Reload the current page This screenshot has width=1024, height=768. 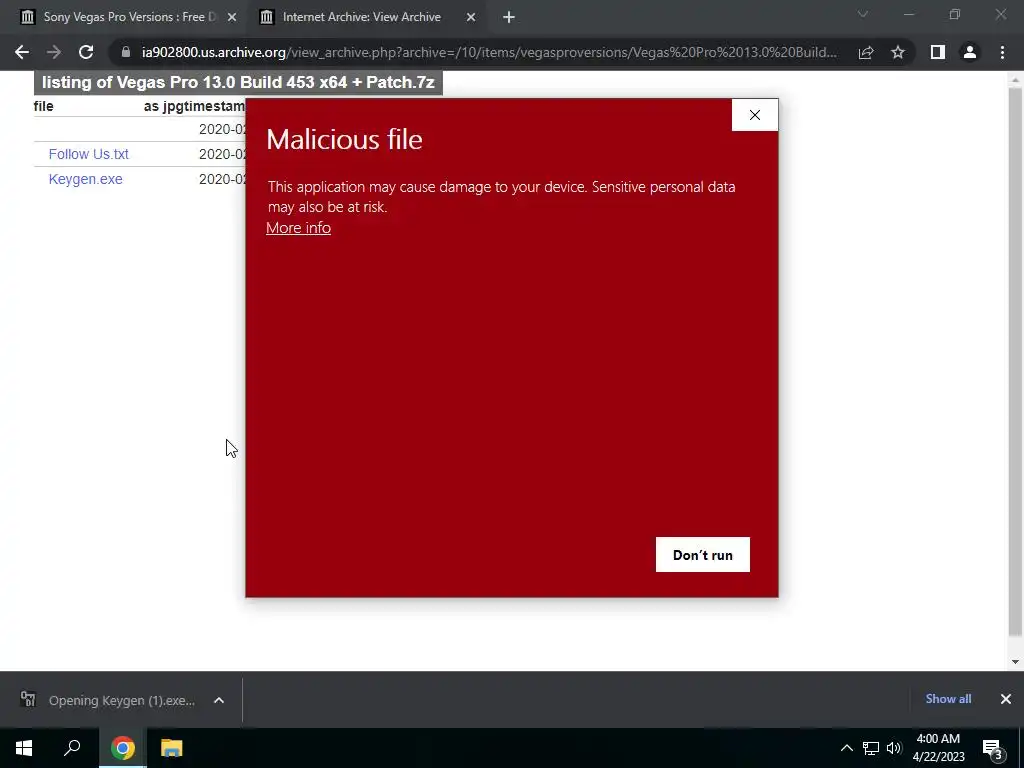coord(86,52)
